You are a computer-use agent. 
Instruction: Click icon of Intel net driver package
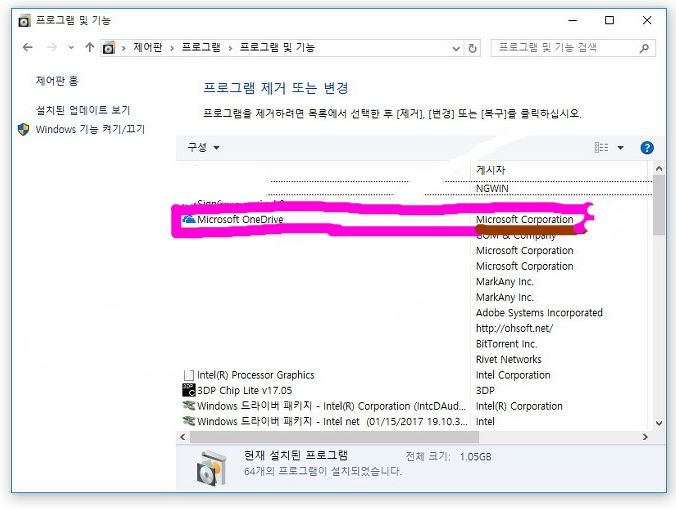tap(189, 421)
